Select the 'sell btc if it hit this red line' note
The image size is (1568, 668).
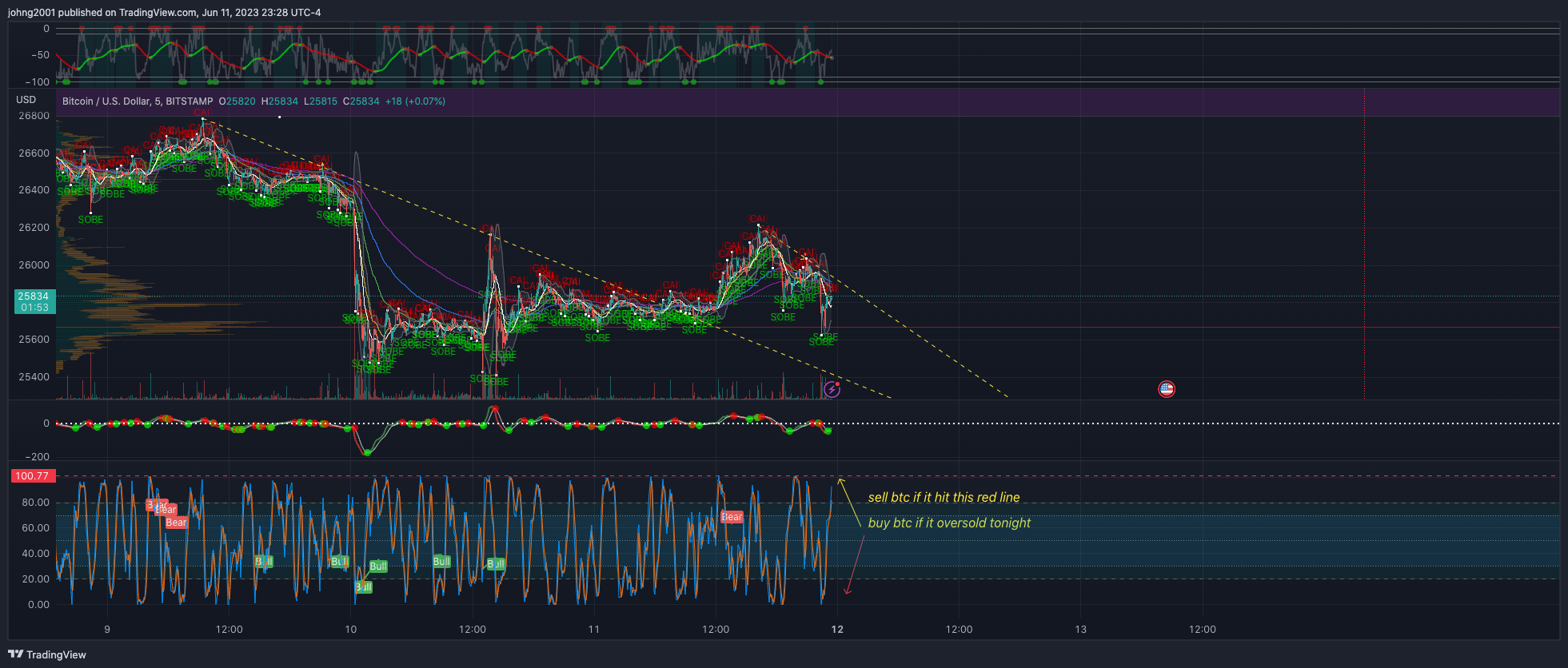pos(944,497)
